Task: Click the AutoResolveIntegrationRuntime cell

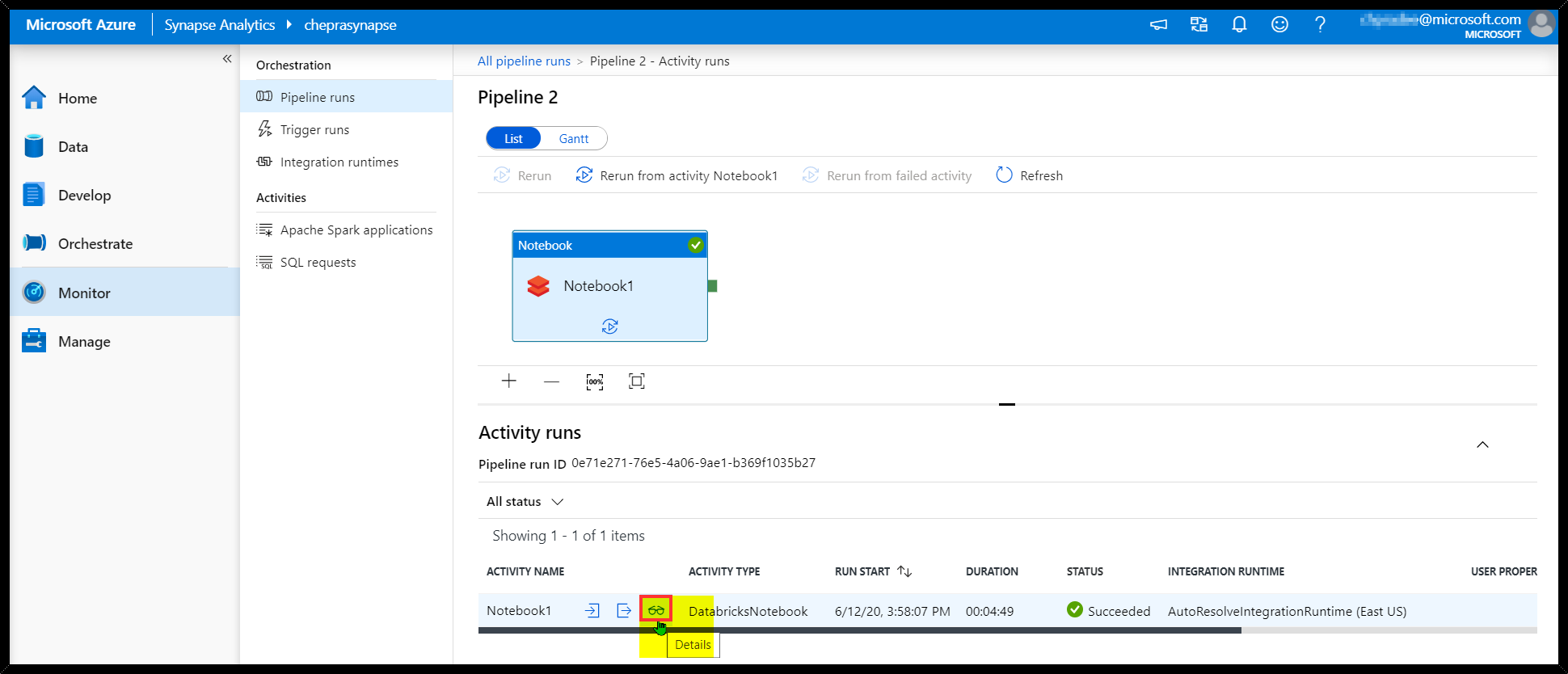Action: (1287, 611)
